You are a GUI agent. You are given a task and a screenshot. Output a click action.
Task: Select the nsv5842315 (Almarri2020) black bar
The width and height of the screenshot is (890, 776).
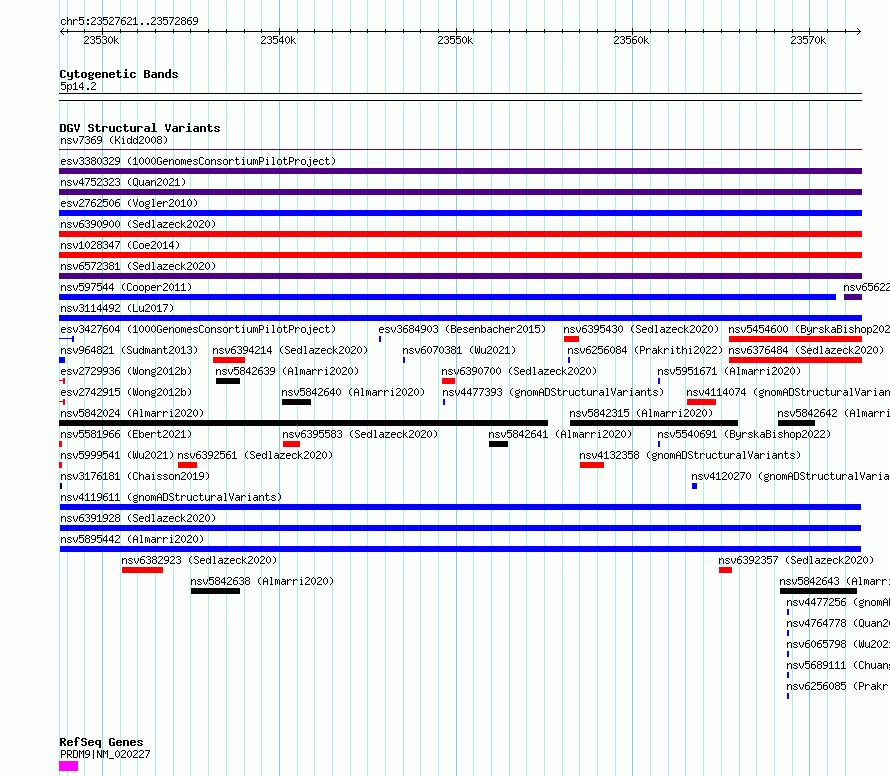coord(654,423)
